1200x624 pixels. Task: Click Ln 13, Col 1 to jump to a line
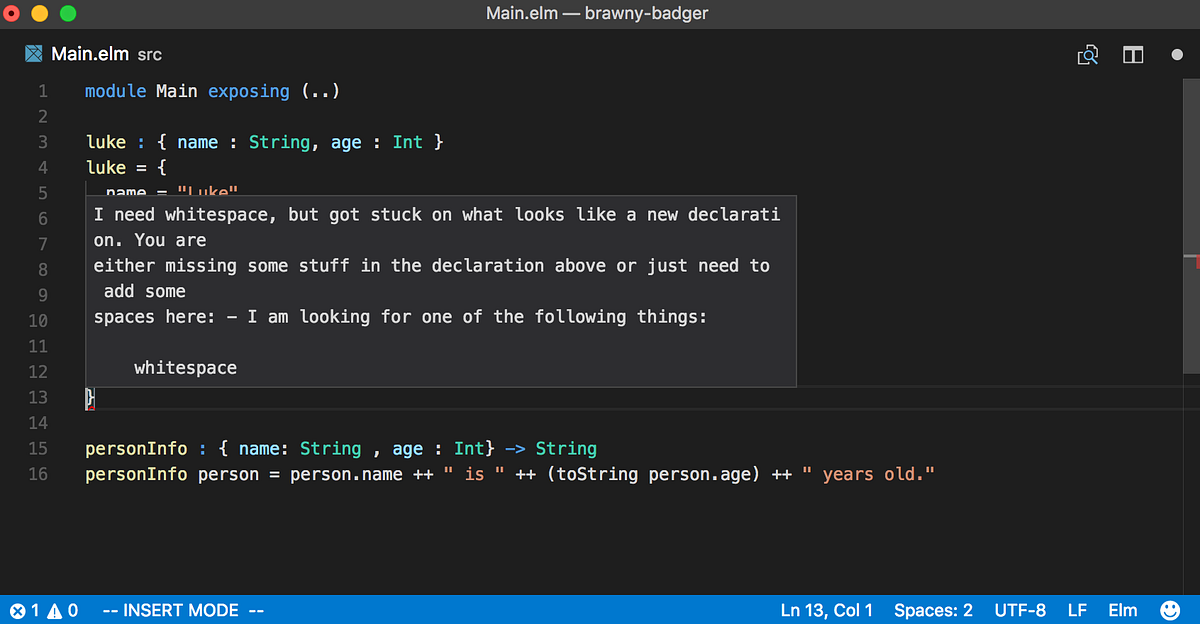[x=826, y=610]
